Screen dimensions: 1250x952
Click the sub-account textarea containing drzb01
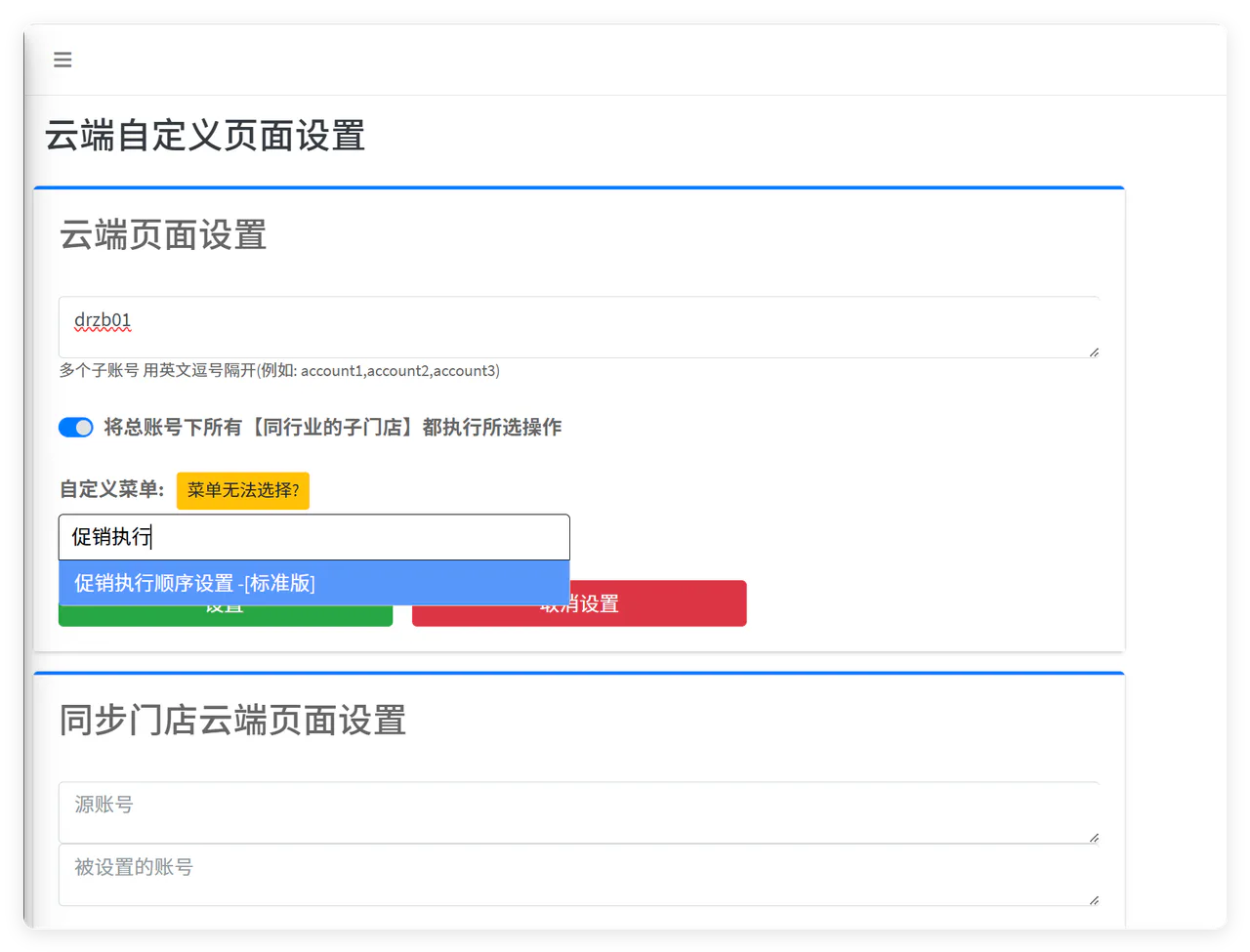point(579,327)
